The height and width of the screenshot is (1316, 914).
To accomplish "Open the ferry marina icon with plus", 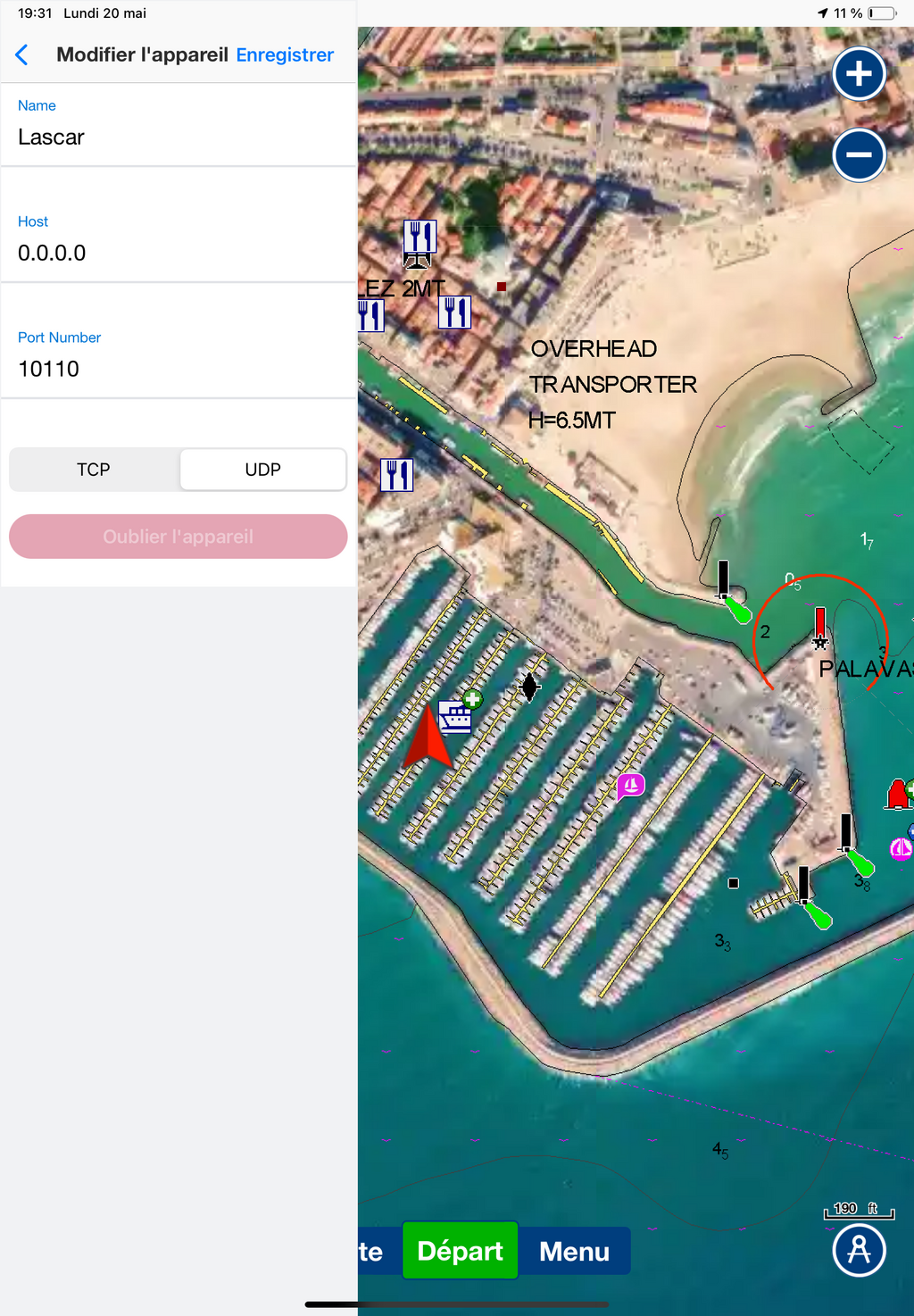I will coord(459,712).
